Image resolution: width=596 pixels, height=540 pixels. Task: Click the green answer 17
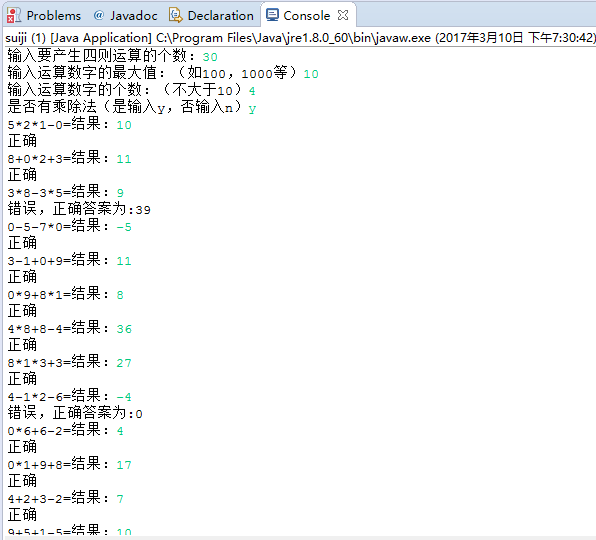pos(124,465)
